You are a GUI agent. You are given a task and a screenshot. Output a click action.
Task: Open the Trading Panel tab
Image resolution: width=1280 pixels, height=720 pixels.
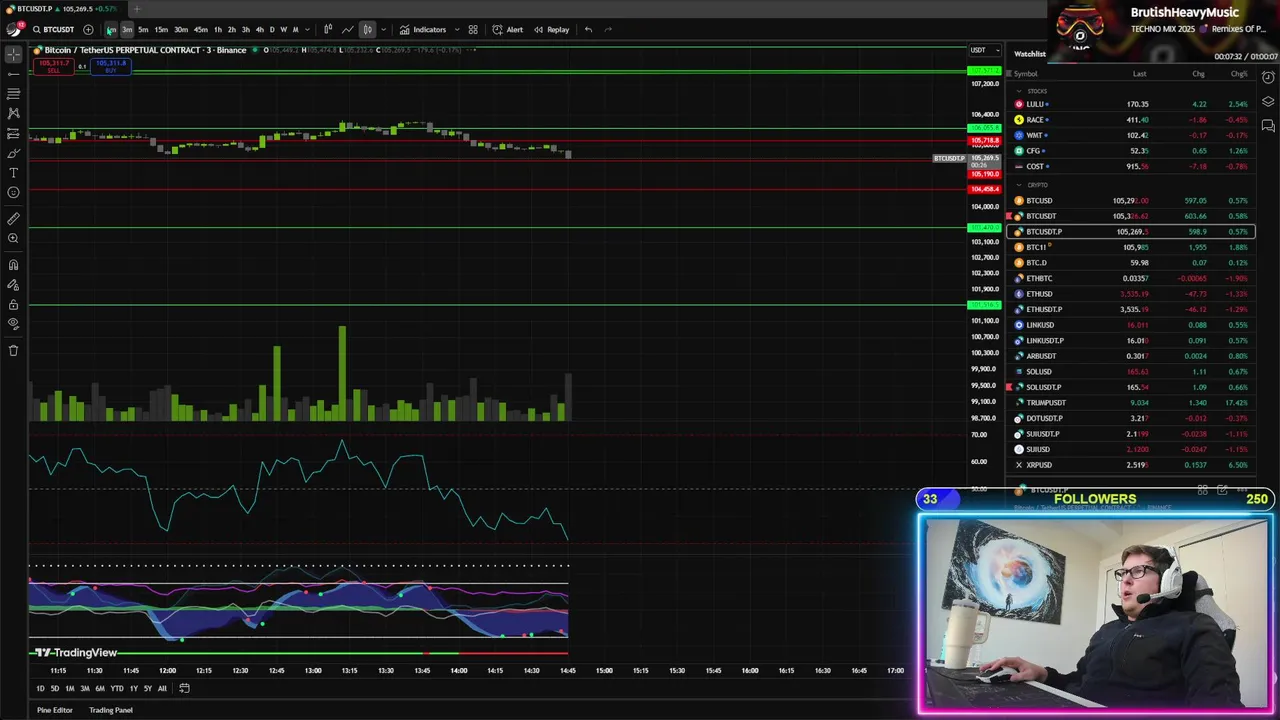tap(111, 710)
